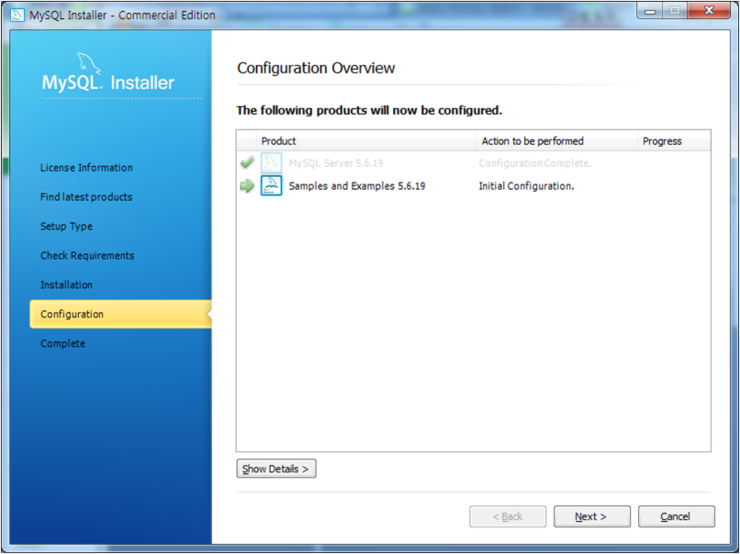Screen dimensions: 740x554
Task: Select the License Information step
Action: pos(86,168)
